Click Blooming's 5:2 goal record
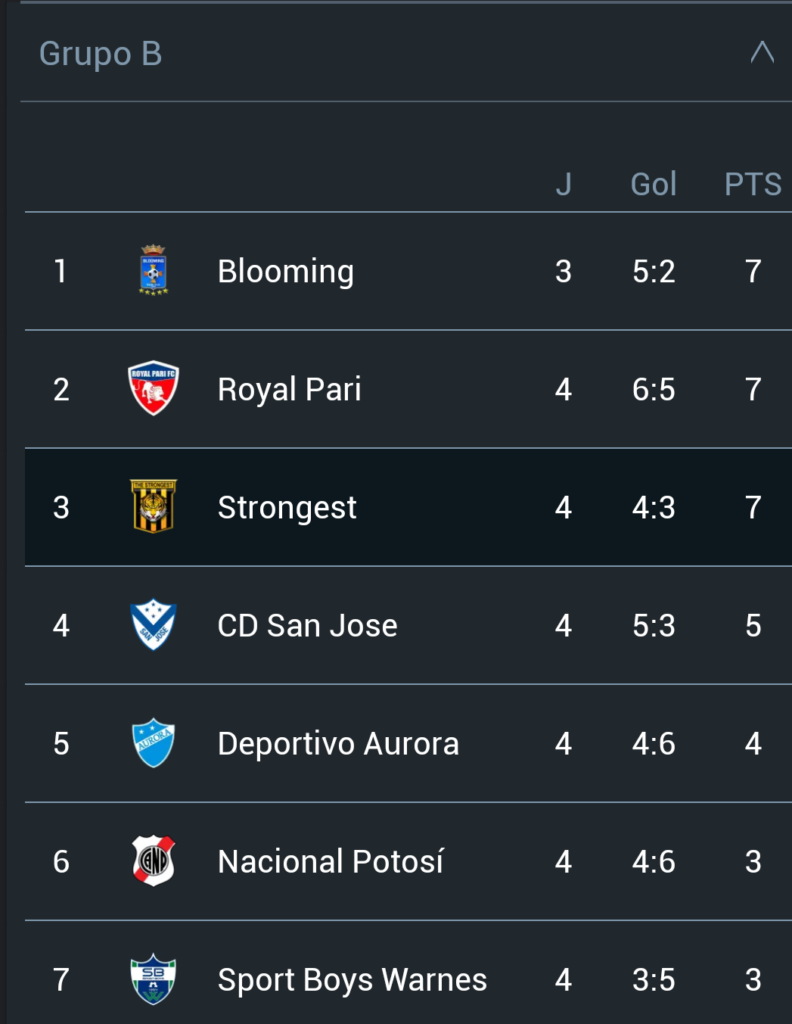The height and width of the screenshot is (1024, 792). [x=653, y=271]
